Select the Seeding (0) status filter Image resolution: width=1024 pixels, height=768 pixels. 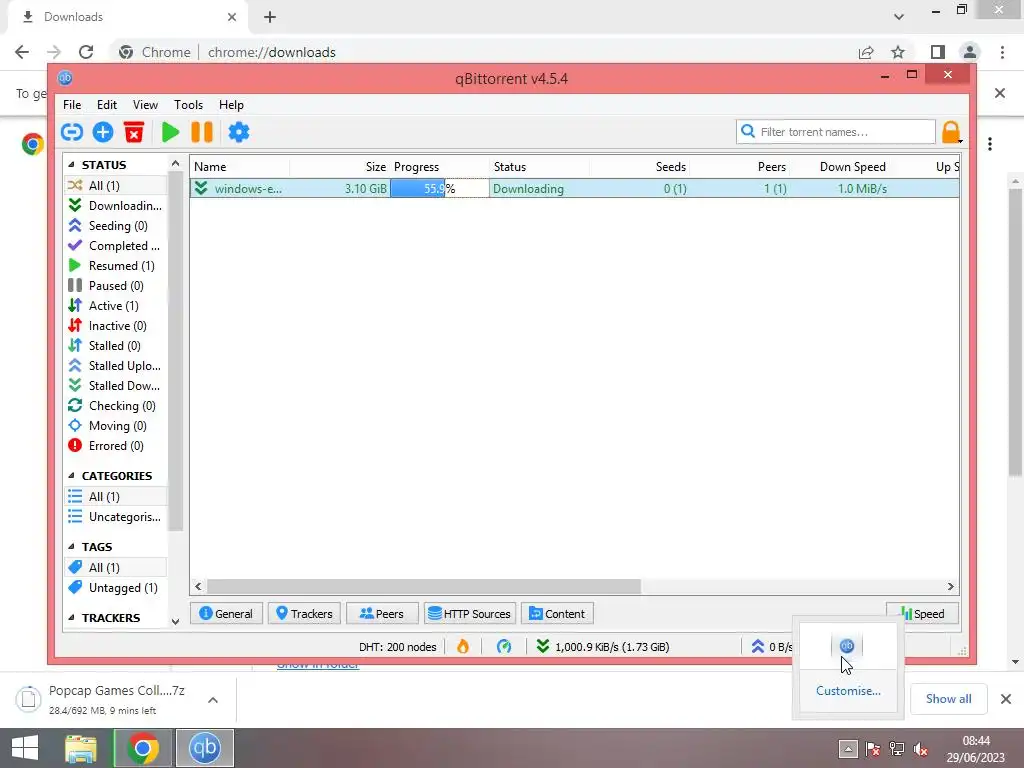click(115, 226)
